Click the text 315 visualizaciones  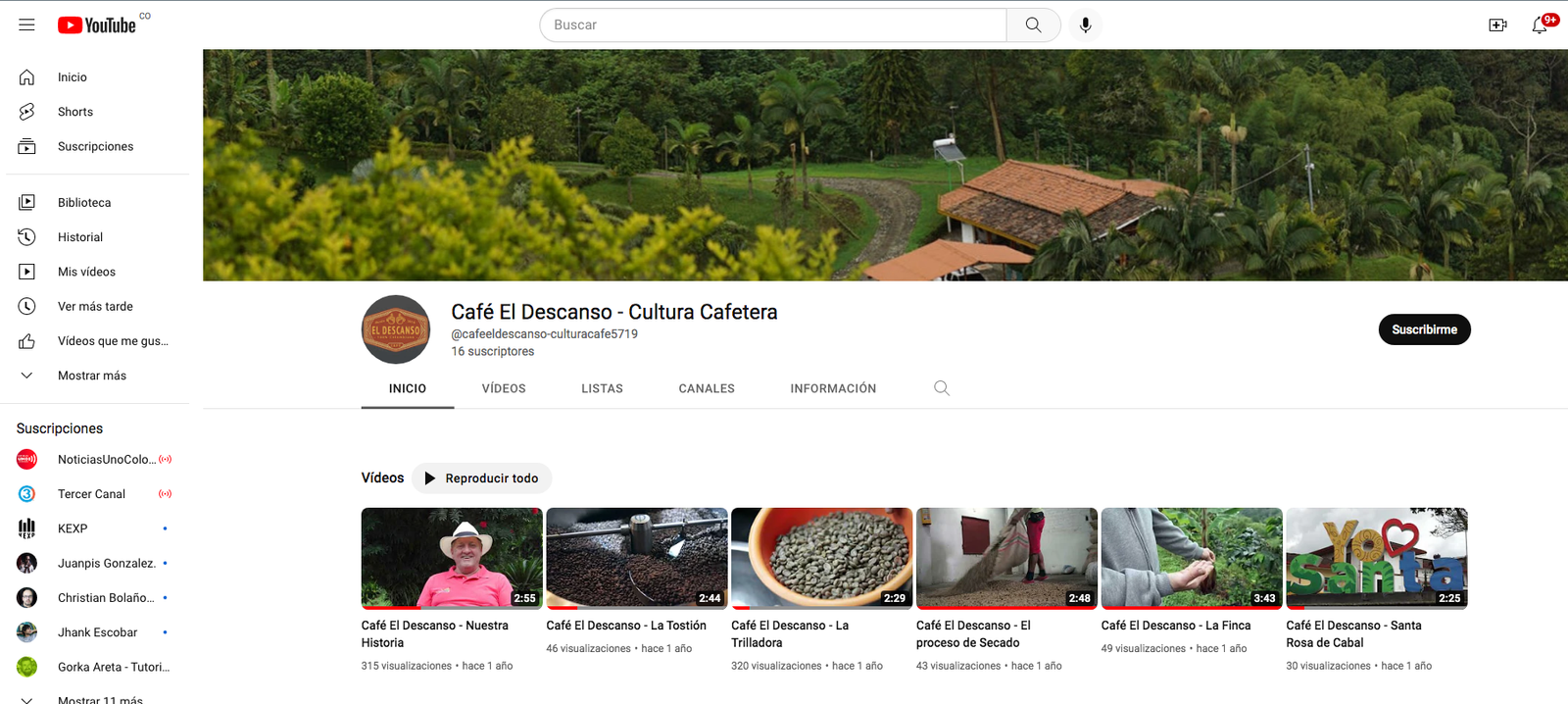[407, 666]
